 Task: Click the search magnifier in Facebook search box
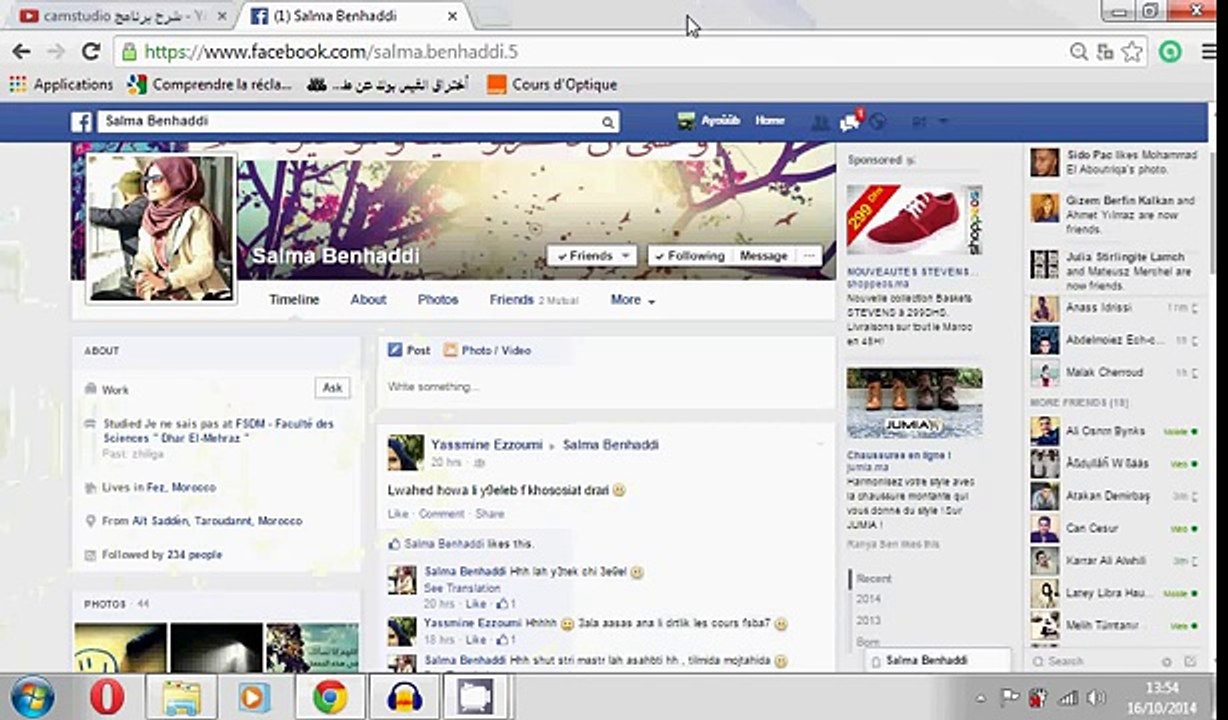[607, 122]
